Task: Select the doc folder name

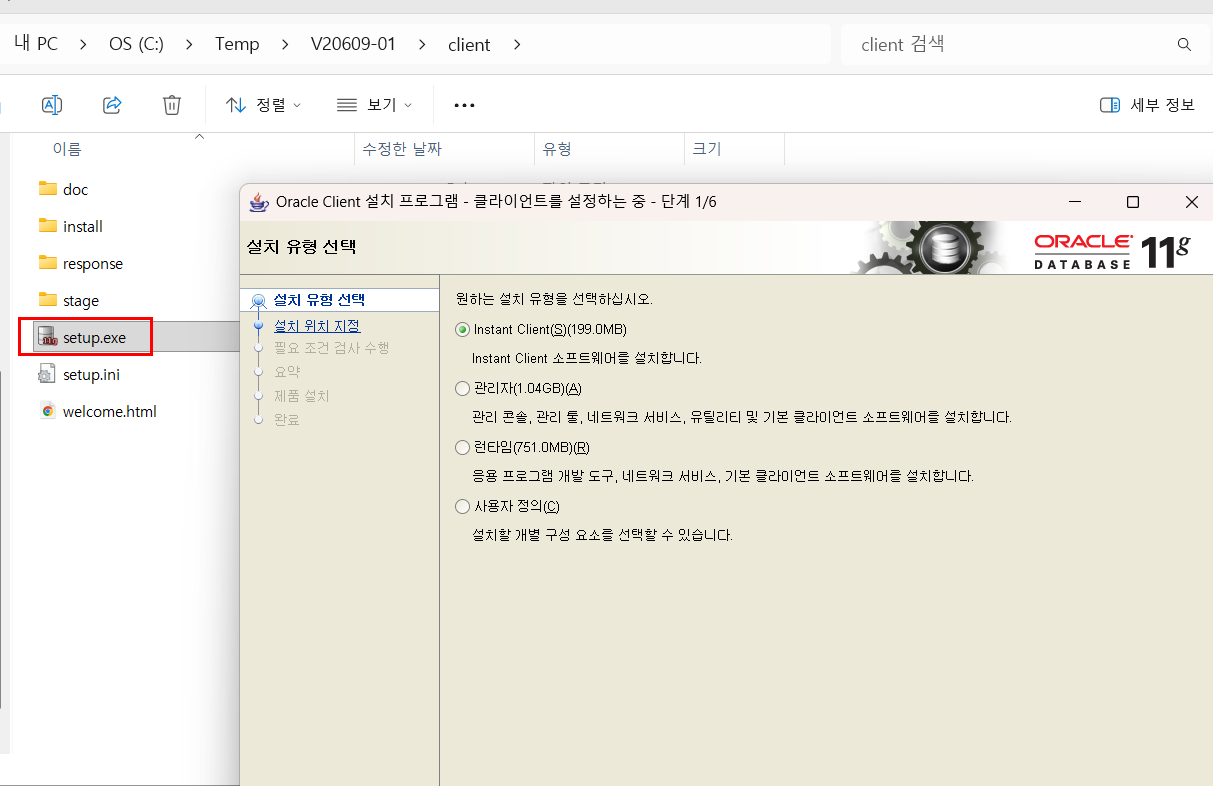Action: 75,190
